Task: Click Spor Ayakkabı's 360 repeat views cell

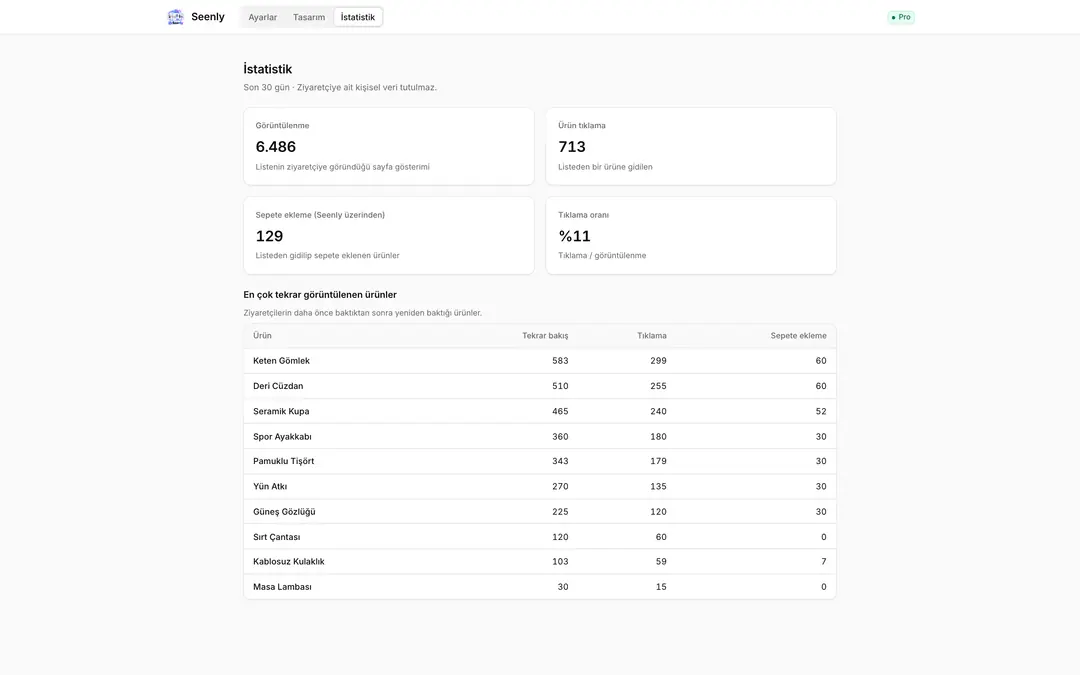Action: (x=560, y=437)
